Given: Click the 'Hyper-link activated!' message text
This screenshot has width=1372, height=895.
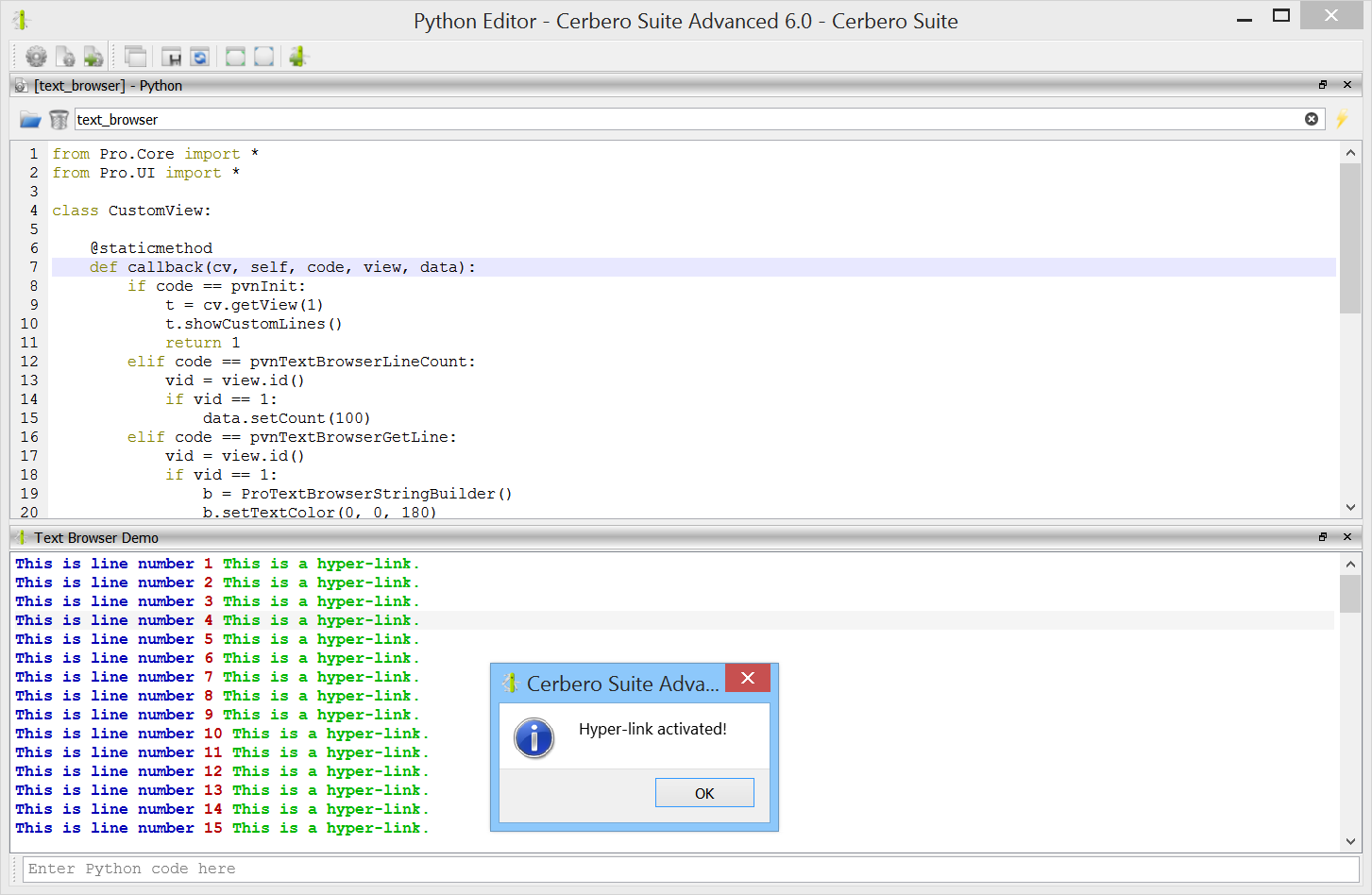Looking at the screenshot, I should click(652, 729).
